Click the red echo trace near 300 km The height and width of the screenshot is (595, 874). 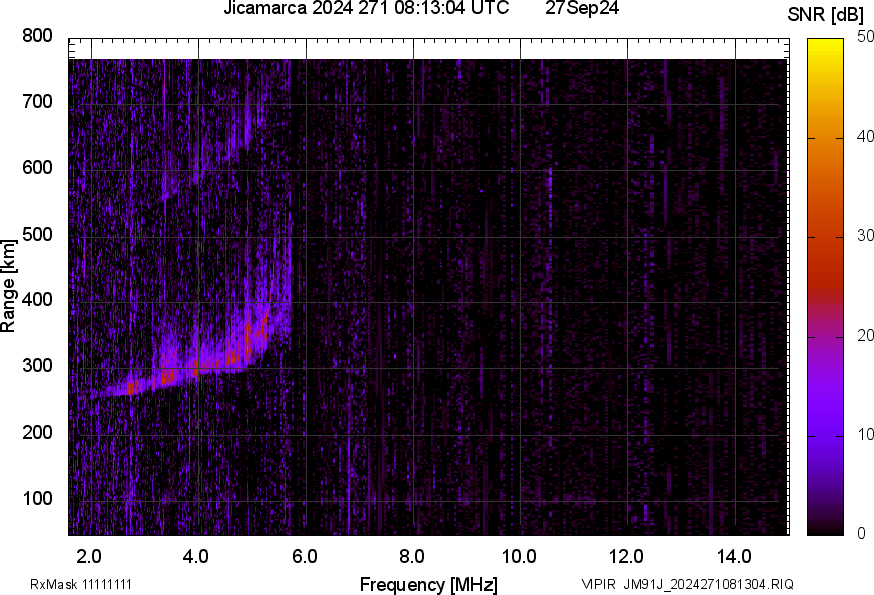pyautogui.click(x=232, y=356)
